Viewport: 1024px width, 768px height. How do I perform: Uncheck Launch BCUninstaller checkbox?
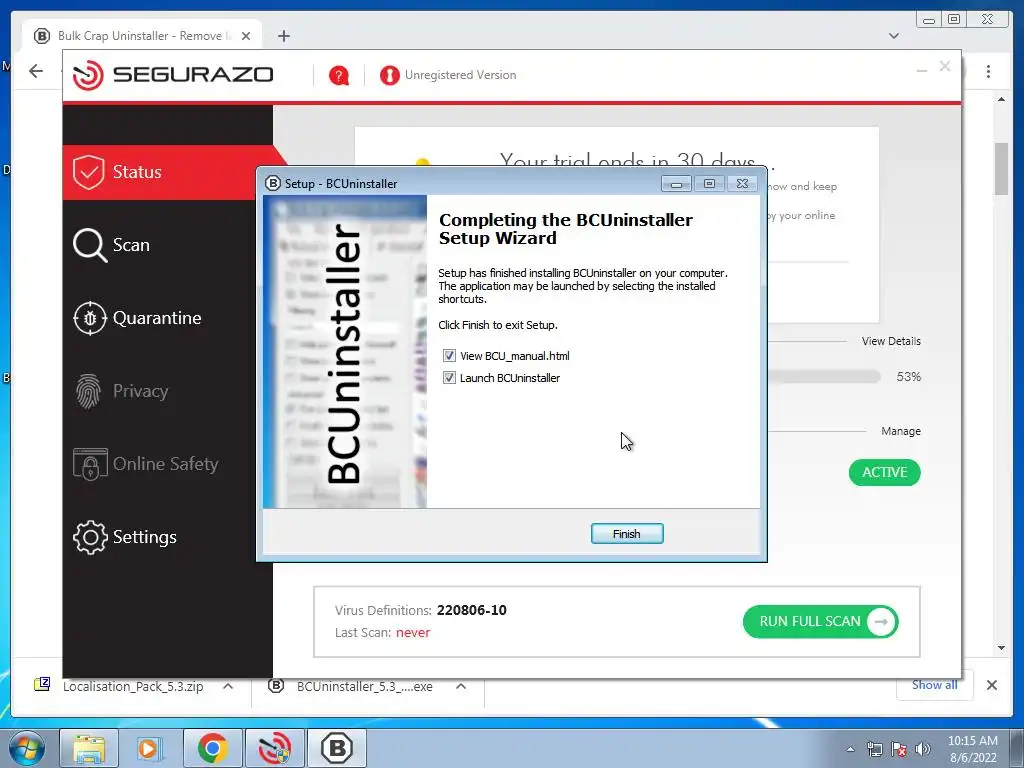[x=449, y=378]
